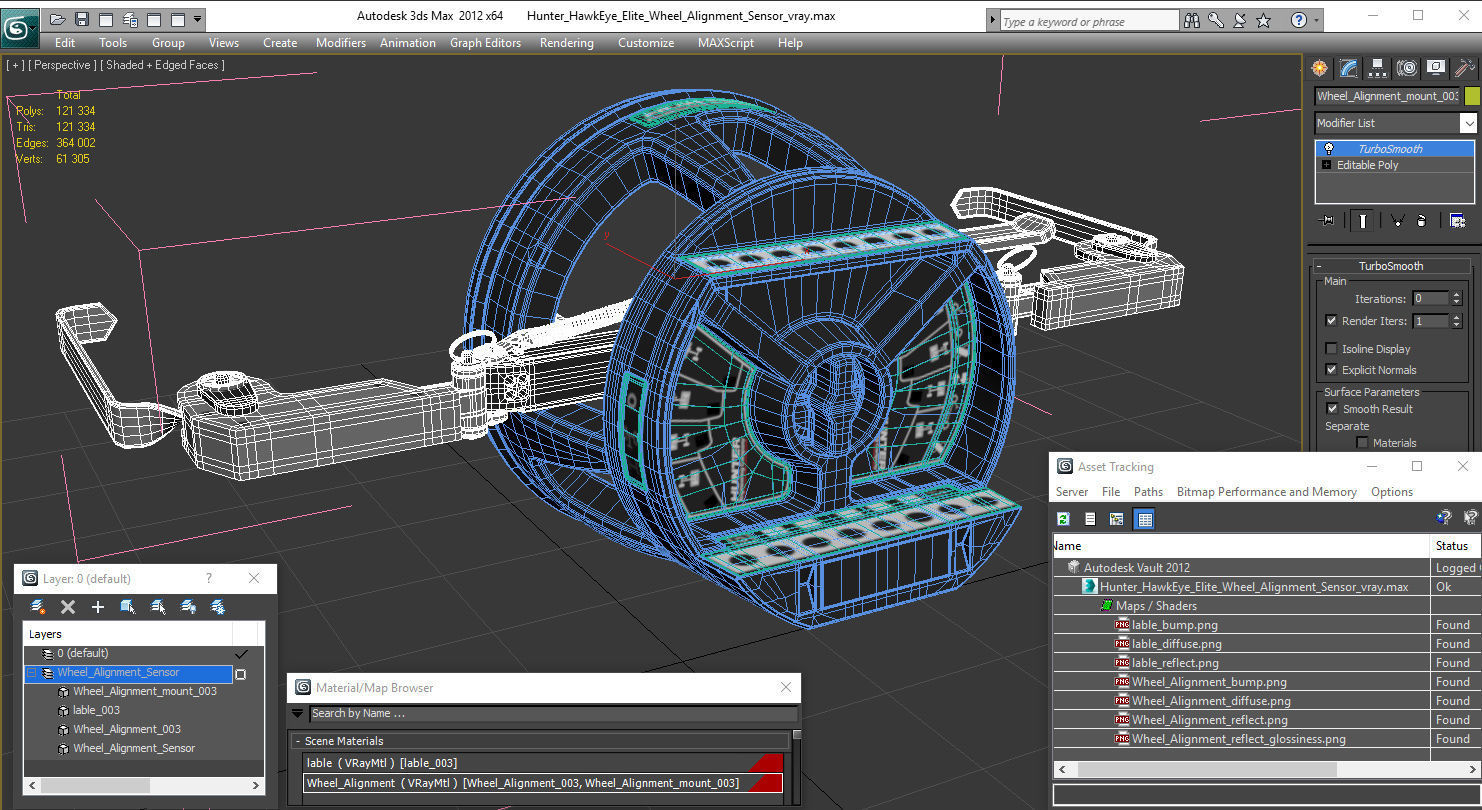Open the Utilities hammer panel icon
This screenshot has height=810, width=1482.
1465,68
